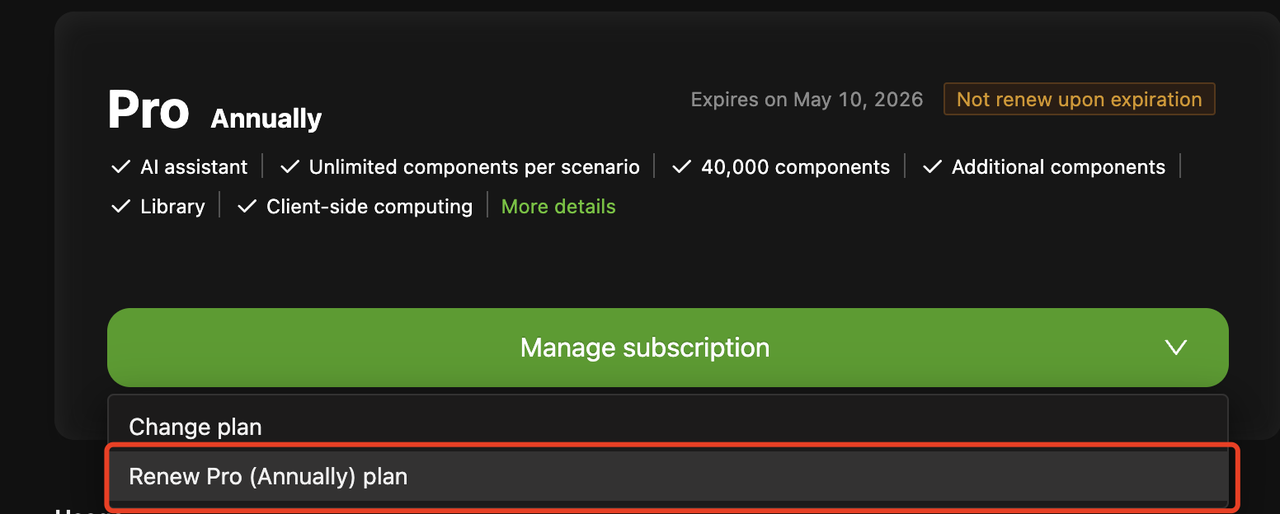Click the Not renew upon expiration badge
This screenshot has width=1280, height=514.
(1079, 99)
